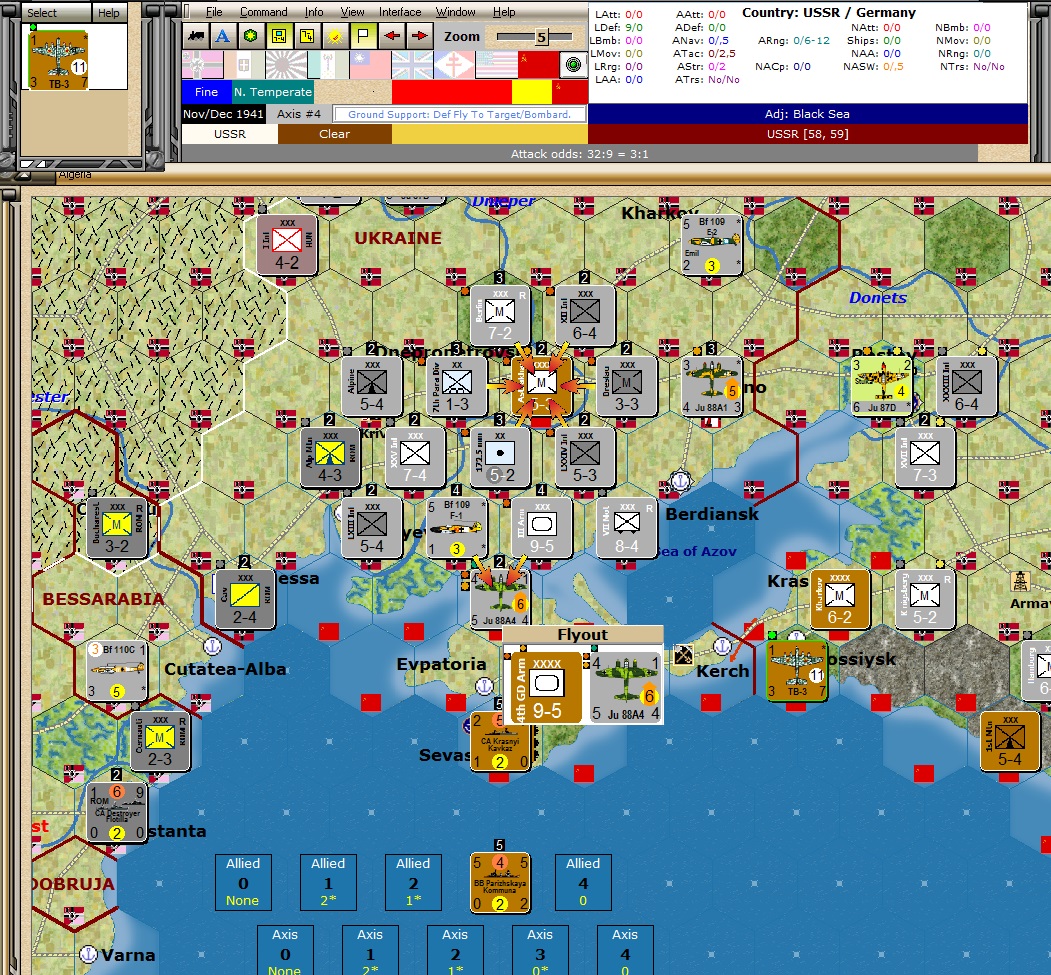The width and height of the screenshot is (1051, 975).
Task: Toggle the yellow unit counter display button
Action: [x=278, y=36]
